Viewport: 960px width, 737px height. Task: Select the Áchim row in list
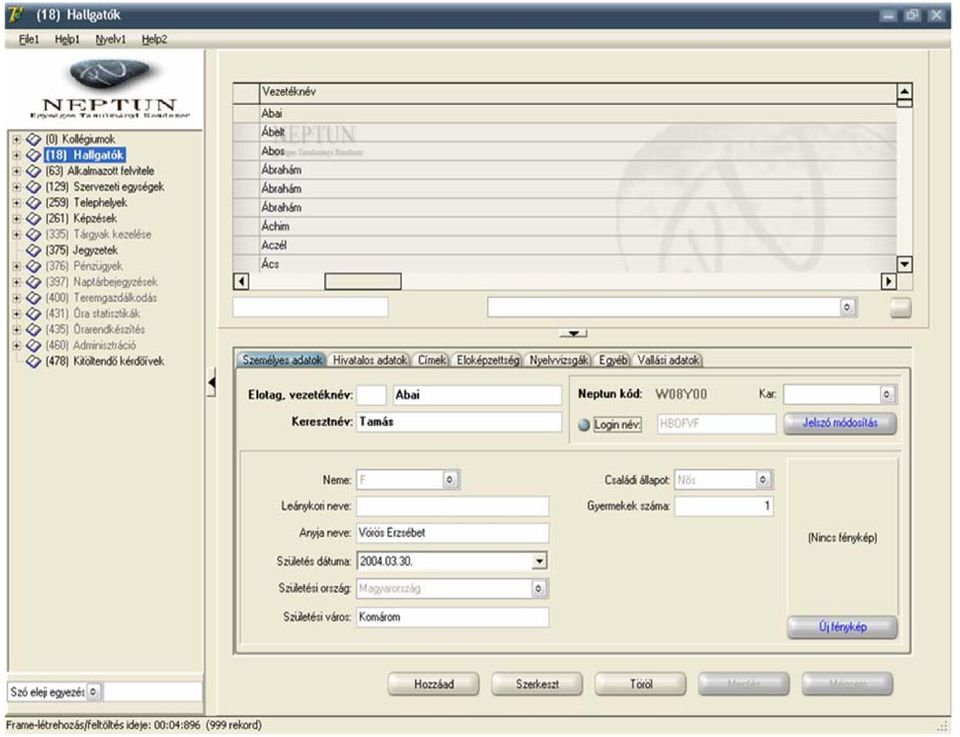tap(564, 226)
